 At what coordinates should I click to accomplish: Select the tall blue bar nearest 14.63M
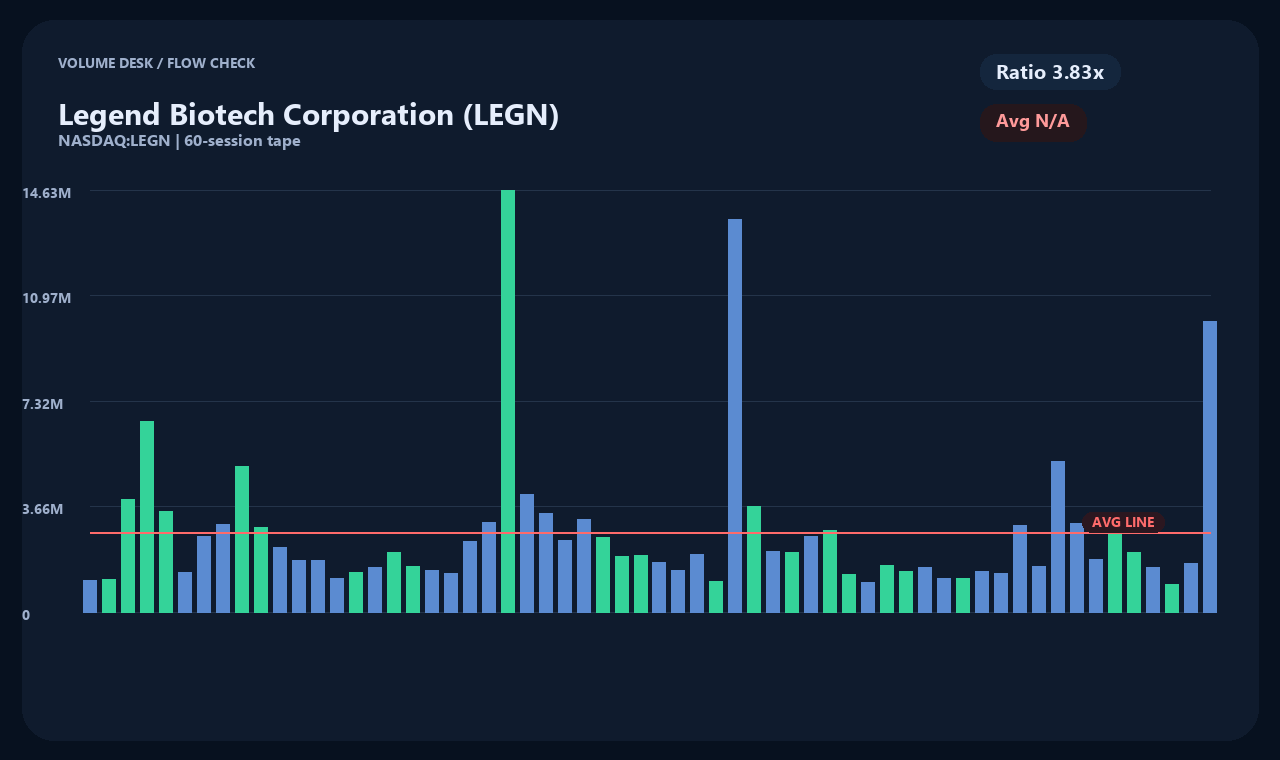tap(735, 416)
